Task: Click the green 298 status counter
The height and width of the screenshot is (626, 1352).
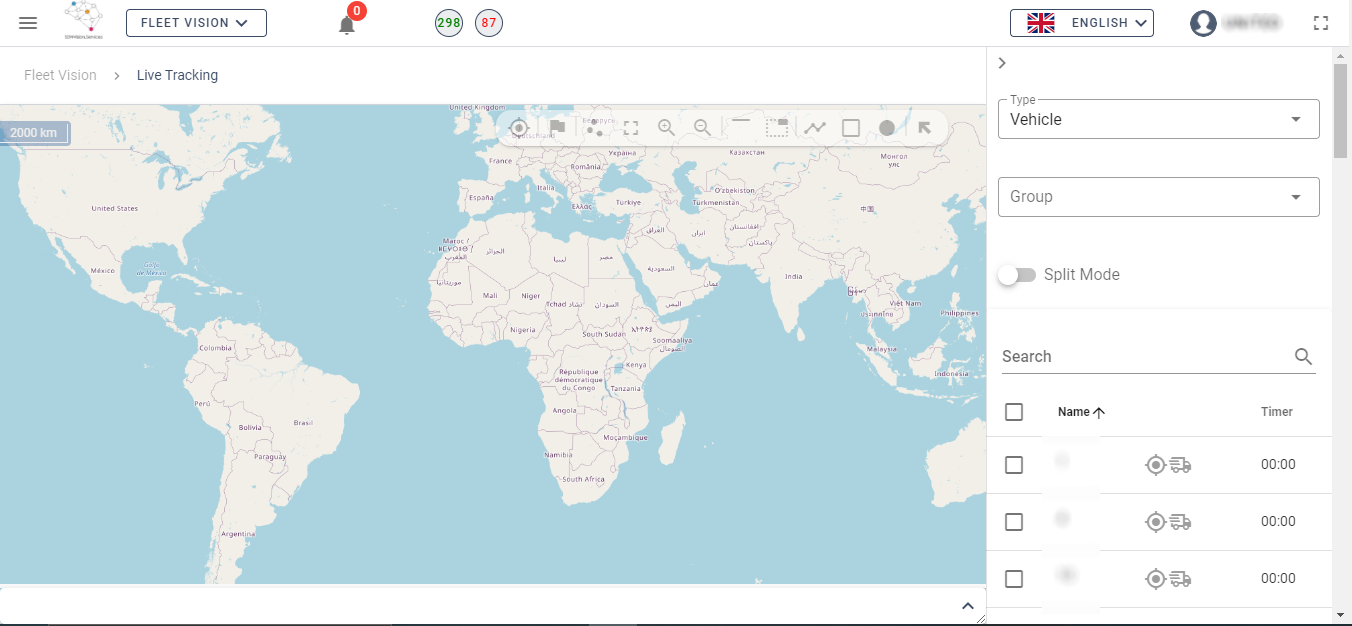Action: 449,23
